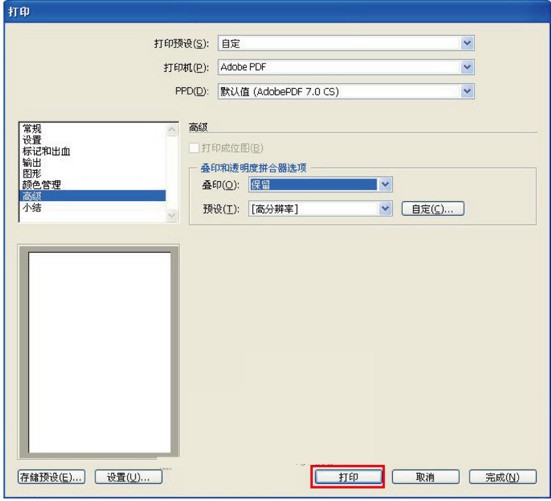Expand the 打印机 Adobe PDF dropdown
Screen dimensions: 551x501
(467, 67)
